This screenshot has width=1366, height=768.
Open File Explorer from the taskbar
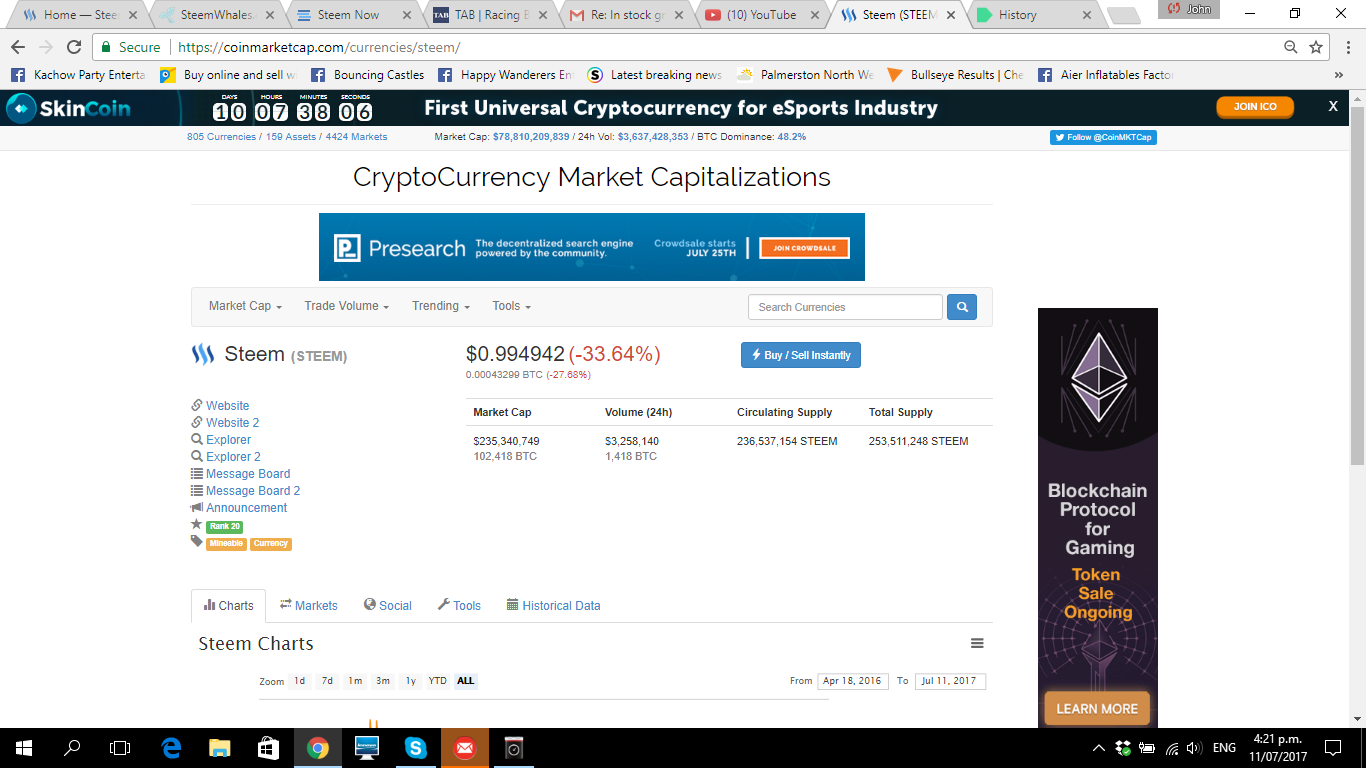[220, 747]
